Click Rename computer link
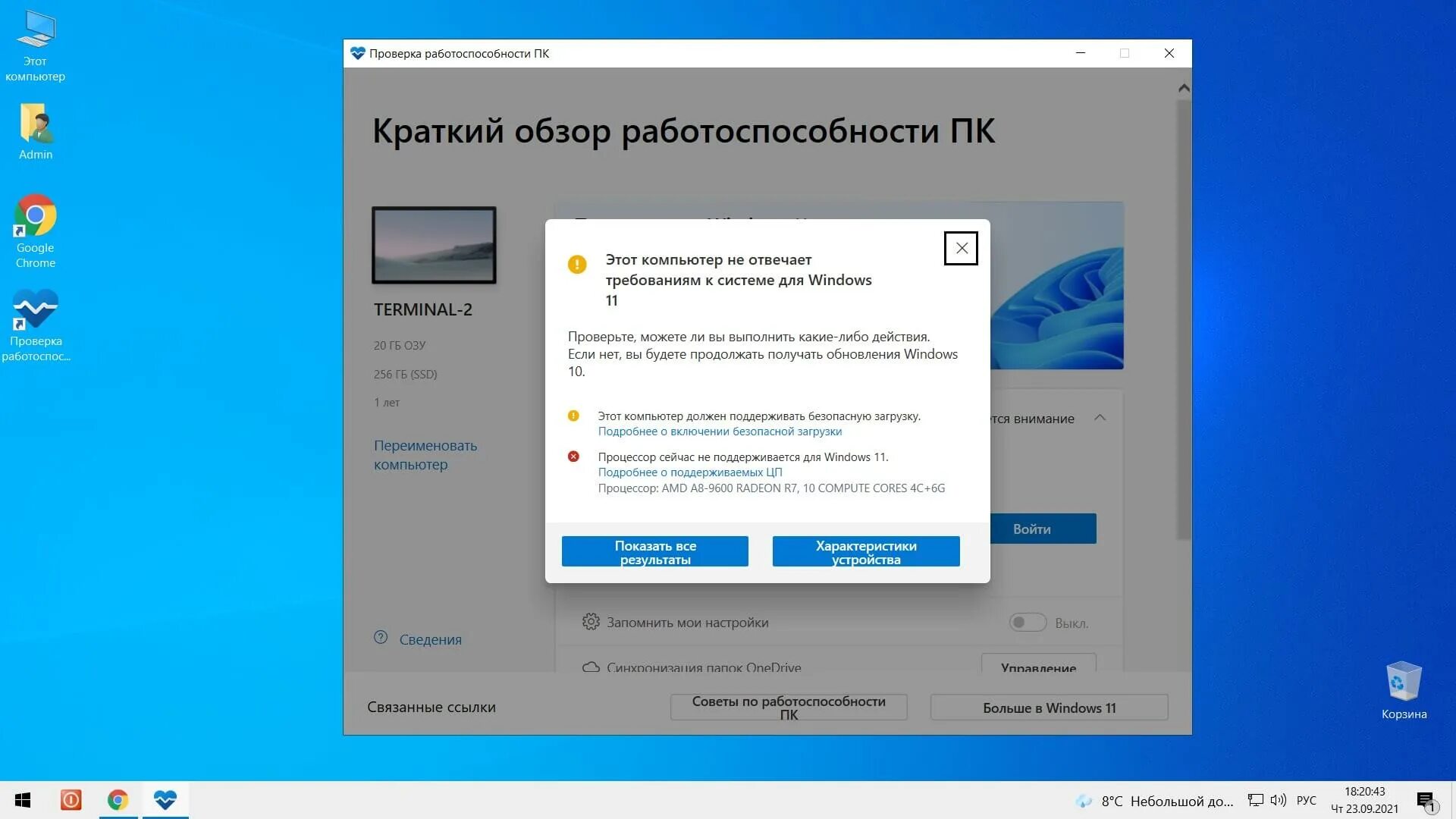This screenshot has height=819, width=1456. [425, 455]
